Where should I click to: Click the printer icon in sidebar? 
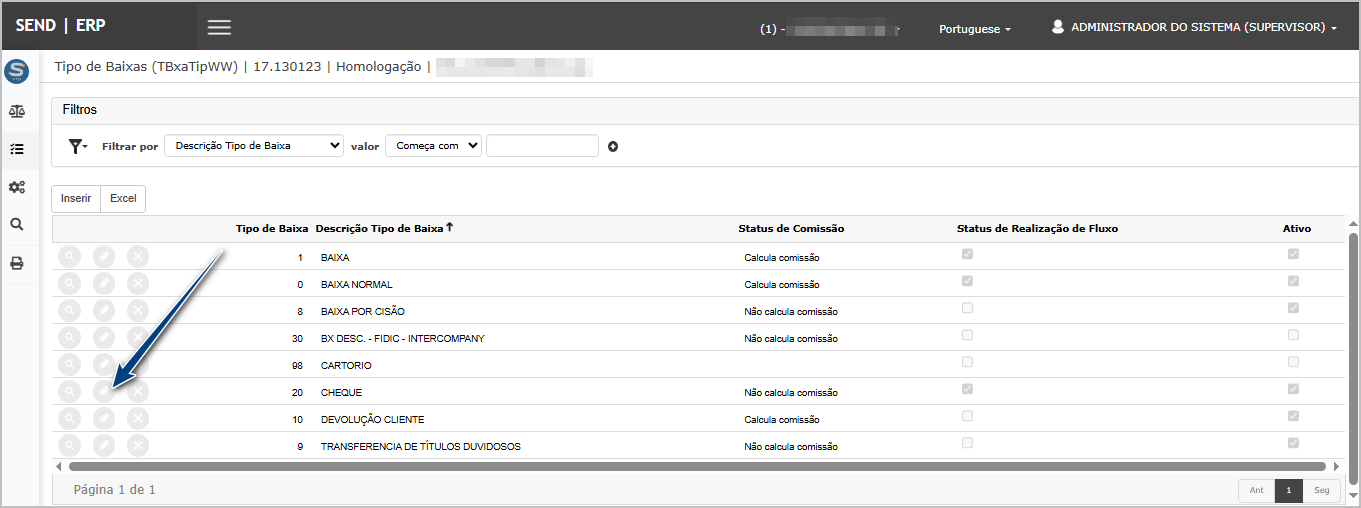click(x=16, y=264)
